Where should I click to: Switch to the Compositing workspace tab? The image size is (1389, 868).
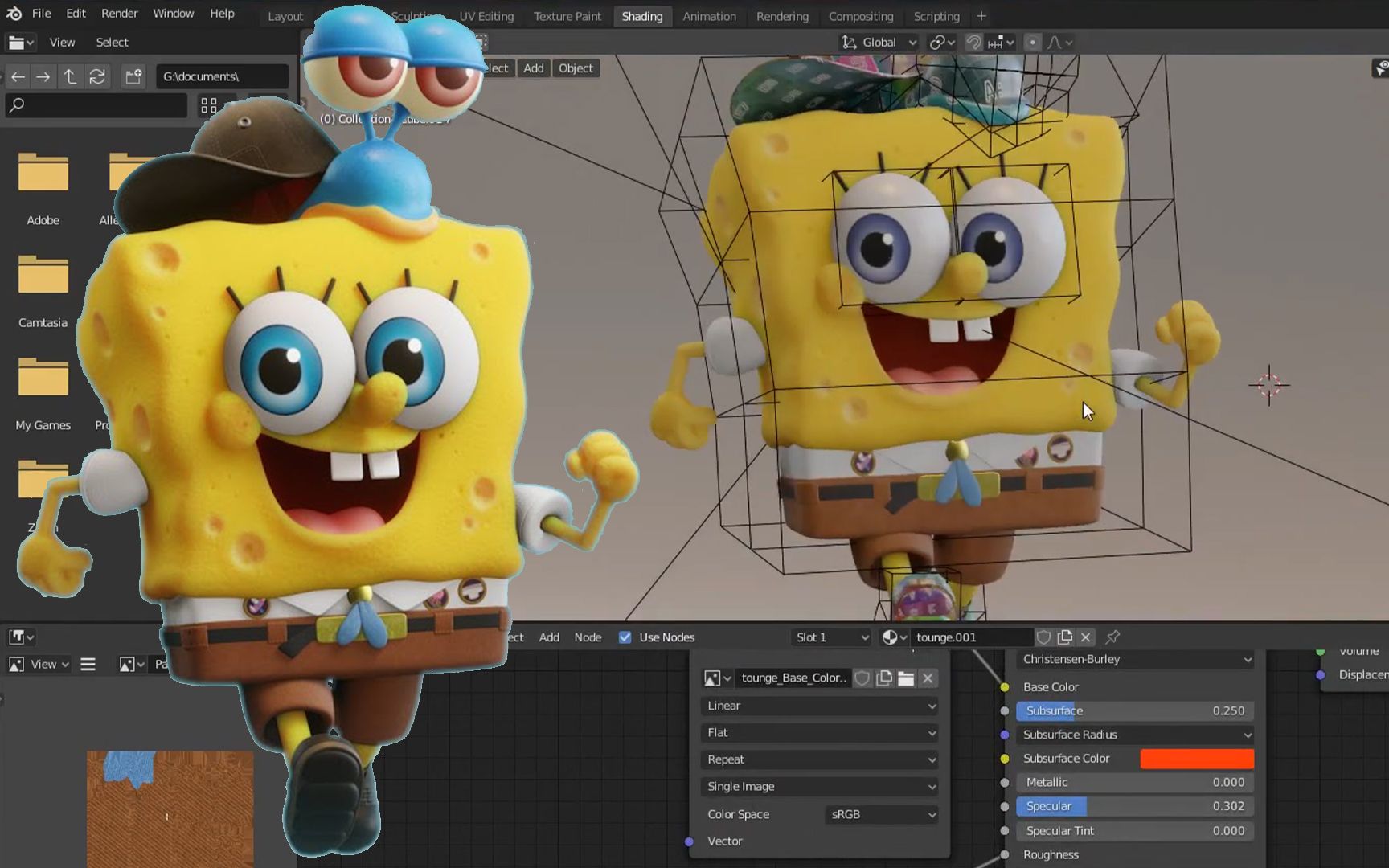pos(861,16)
